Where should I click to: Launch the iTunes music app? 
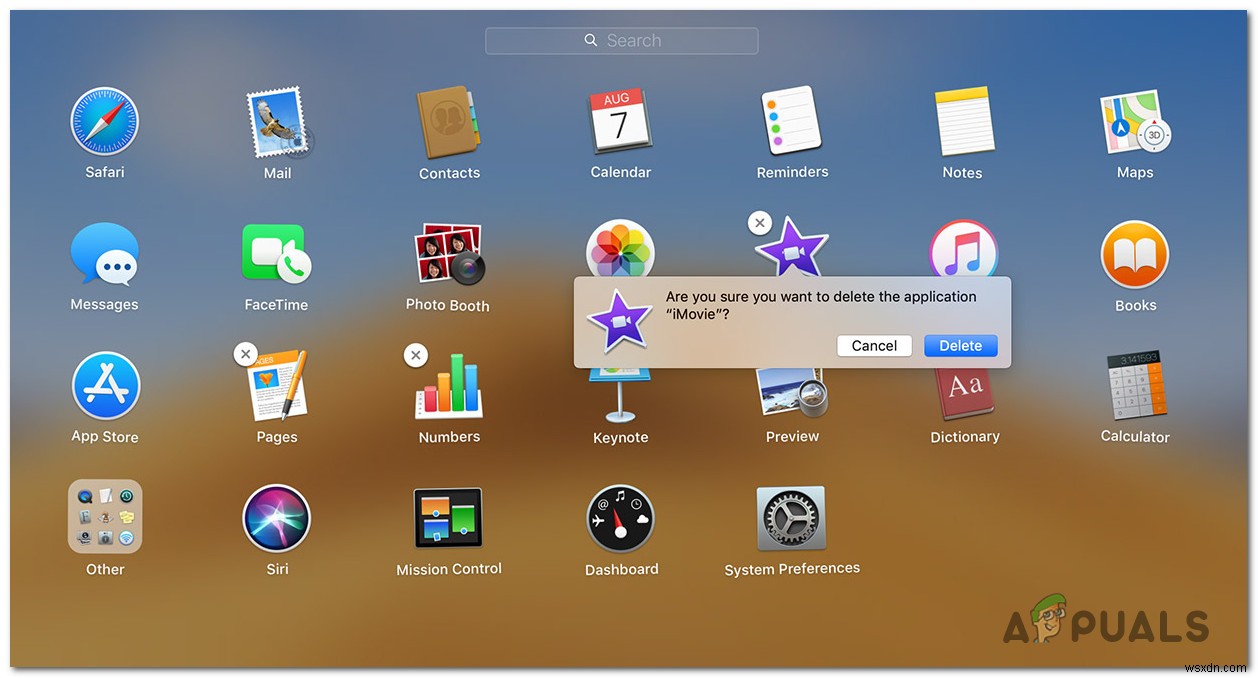963,249
